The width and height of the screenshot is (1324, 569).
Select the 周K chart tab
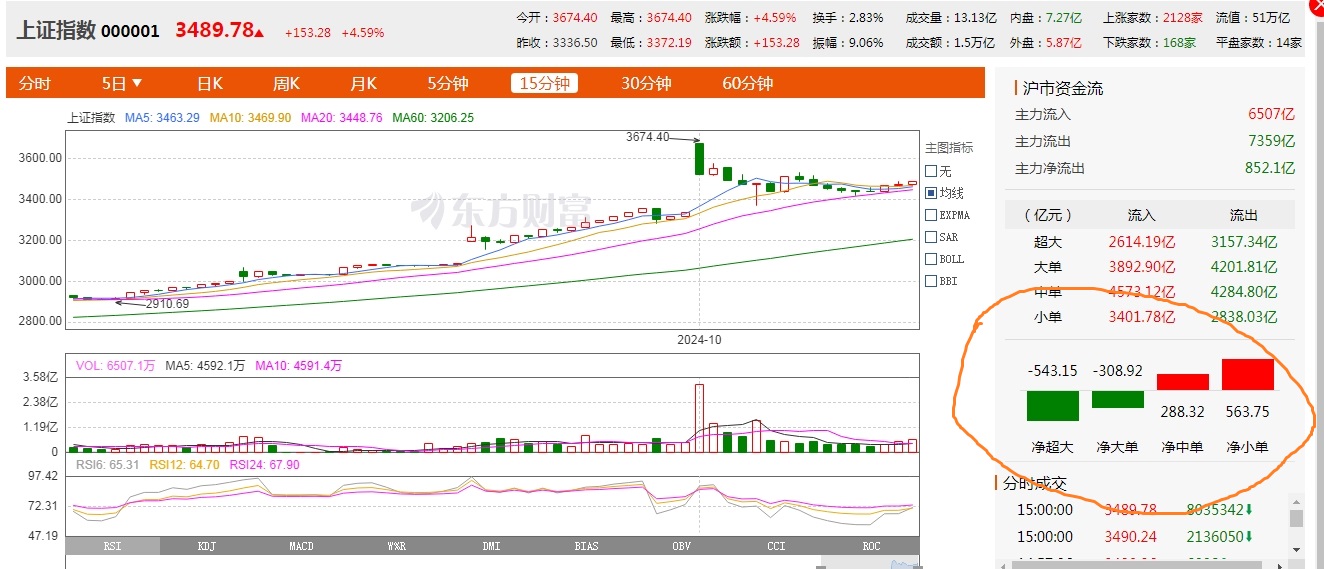pyautogui.click(x=287, y=83)
